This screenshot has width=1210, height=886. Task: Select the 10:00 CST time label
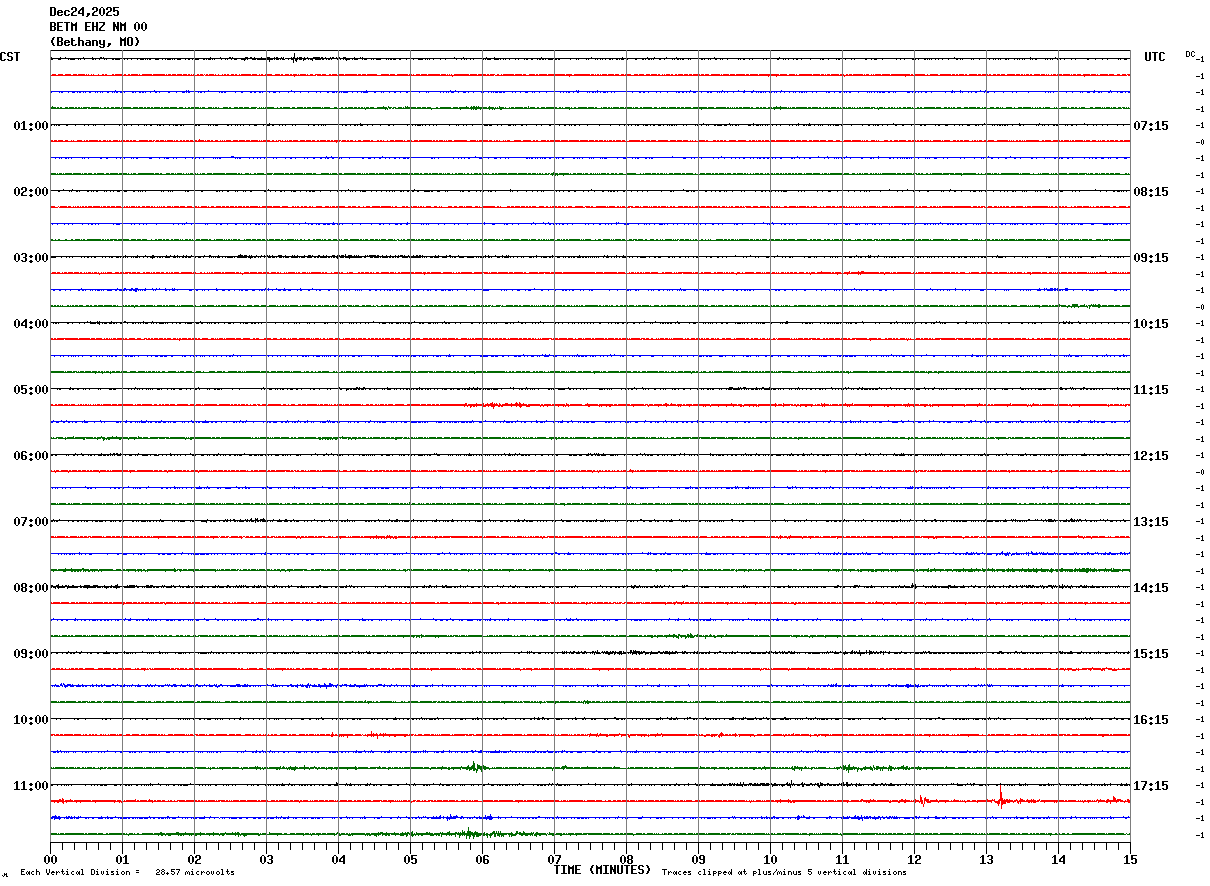(x=30, y=719)
